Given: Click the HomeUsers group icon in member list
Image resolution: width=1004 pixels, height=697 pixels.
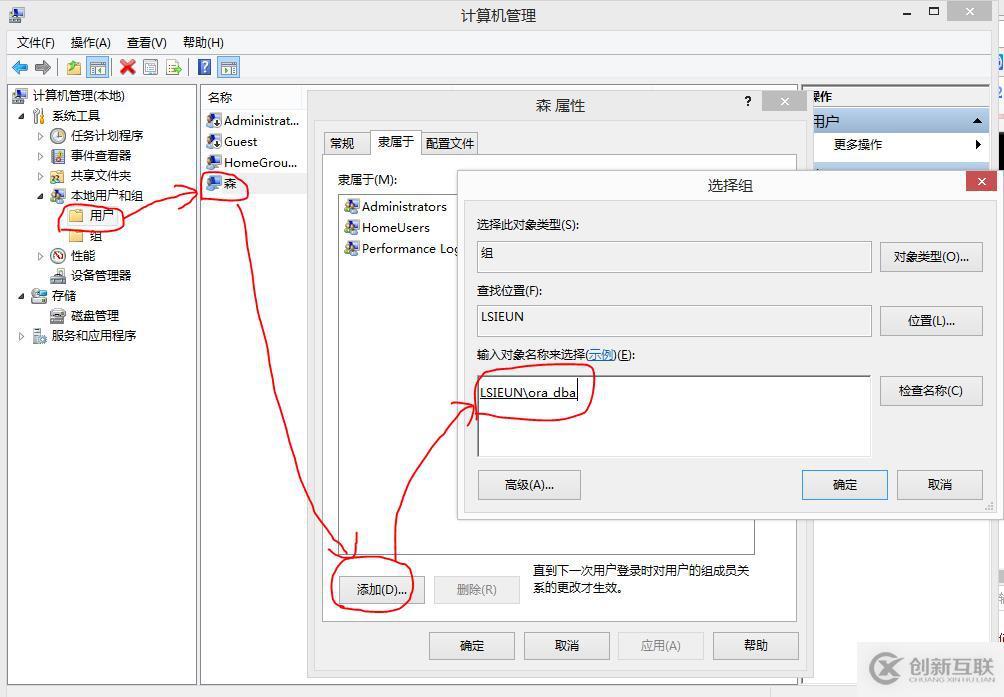Looking at the screenshot, I should coord(352,227).
